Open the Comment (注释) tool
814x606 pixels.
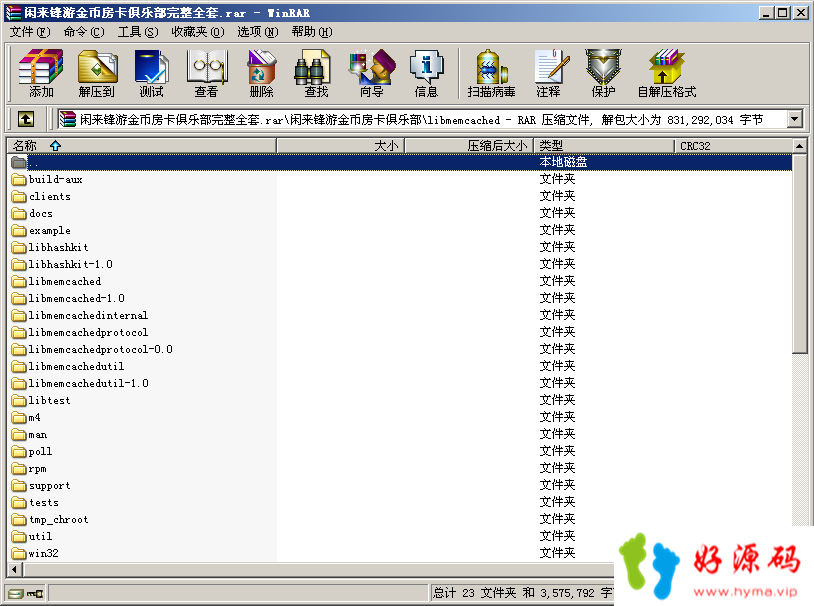(549, 73)
